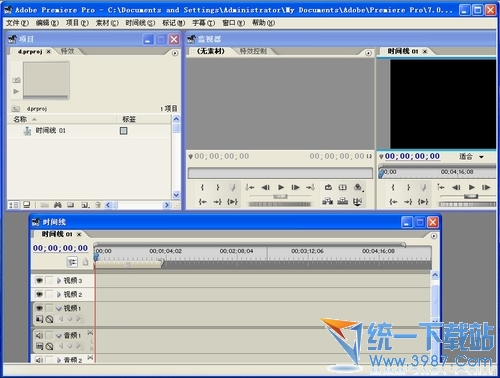Toggle lock box for 视频3 track
The height and width of the screenshot is (378, 500).
(x=49, y=281)
